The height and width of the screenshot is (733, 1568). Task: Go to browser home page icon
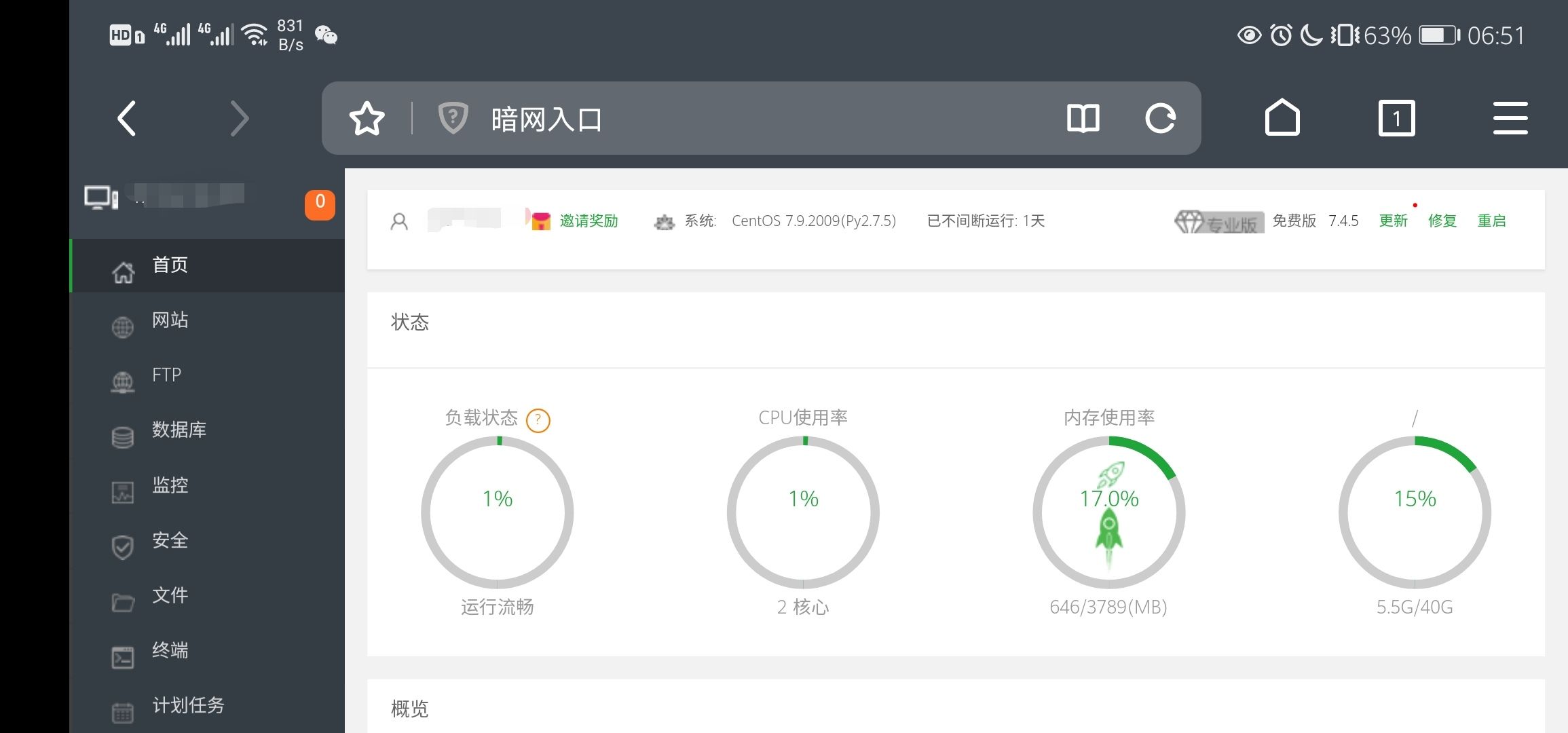pyautogui.click(x=1282, y=119)
